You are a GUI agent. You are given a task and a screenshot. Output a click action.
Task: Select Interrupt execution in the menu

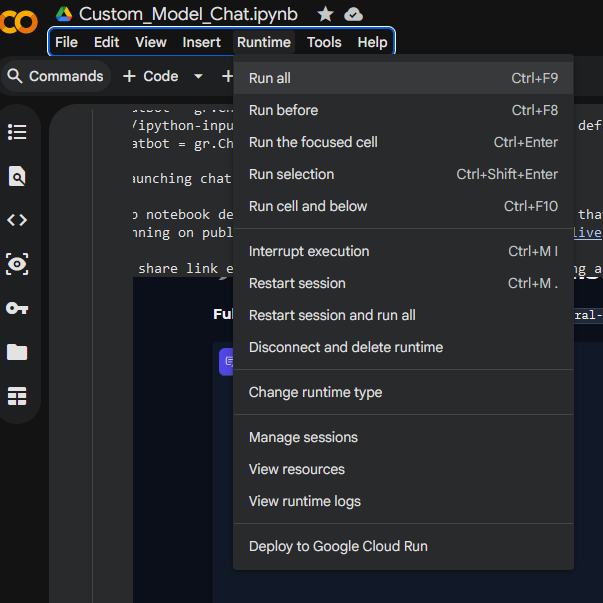pos(309,251)
